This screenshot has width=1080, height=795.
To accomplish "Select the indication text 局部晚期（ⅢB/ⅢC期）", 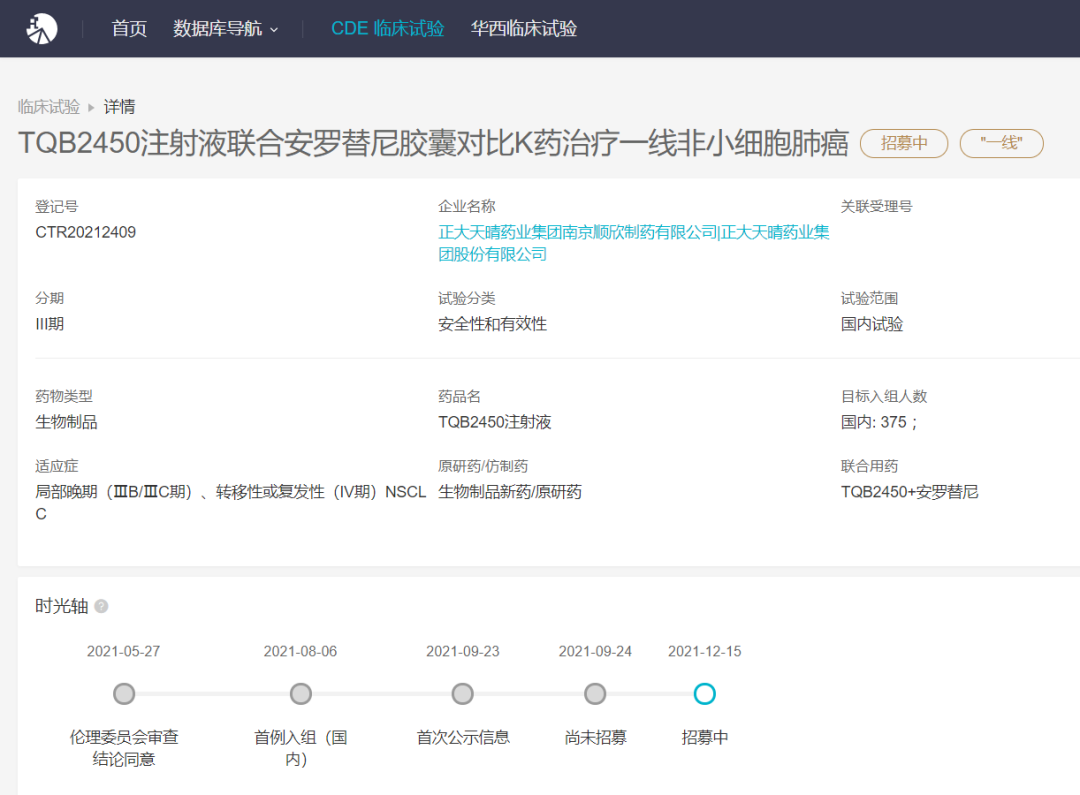I will click(x=114, y=492).
